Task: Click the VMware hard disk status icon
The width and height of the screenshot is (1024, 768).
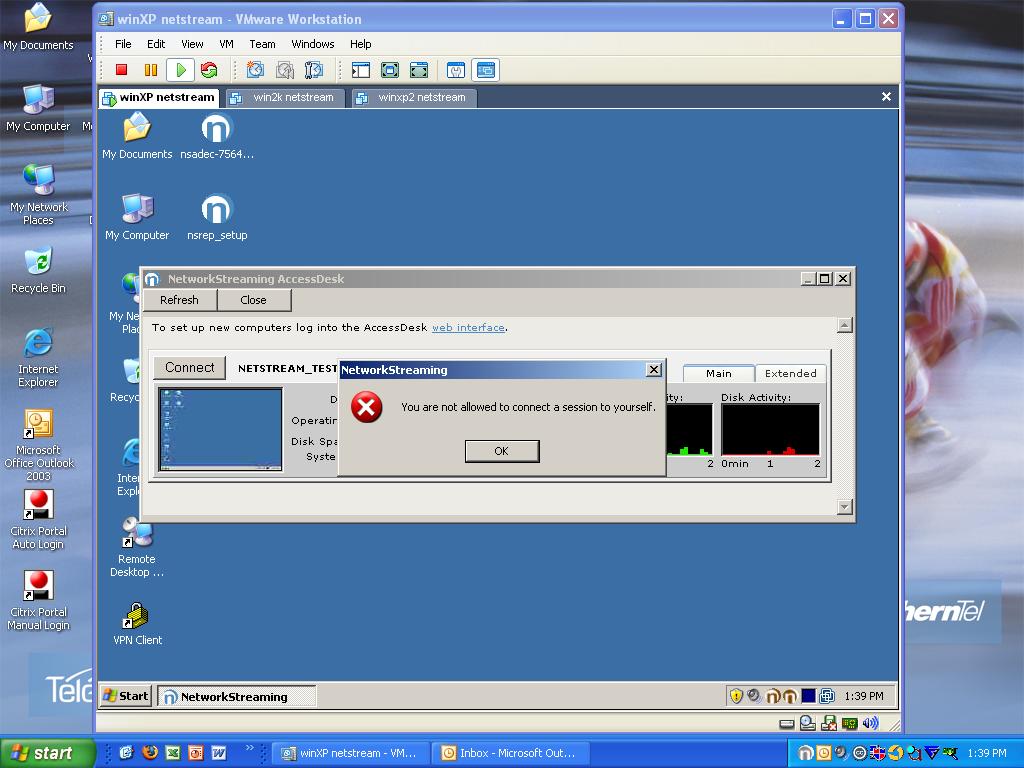Action: point(787,723)
